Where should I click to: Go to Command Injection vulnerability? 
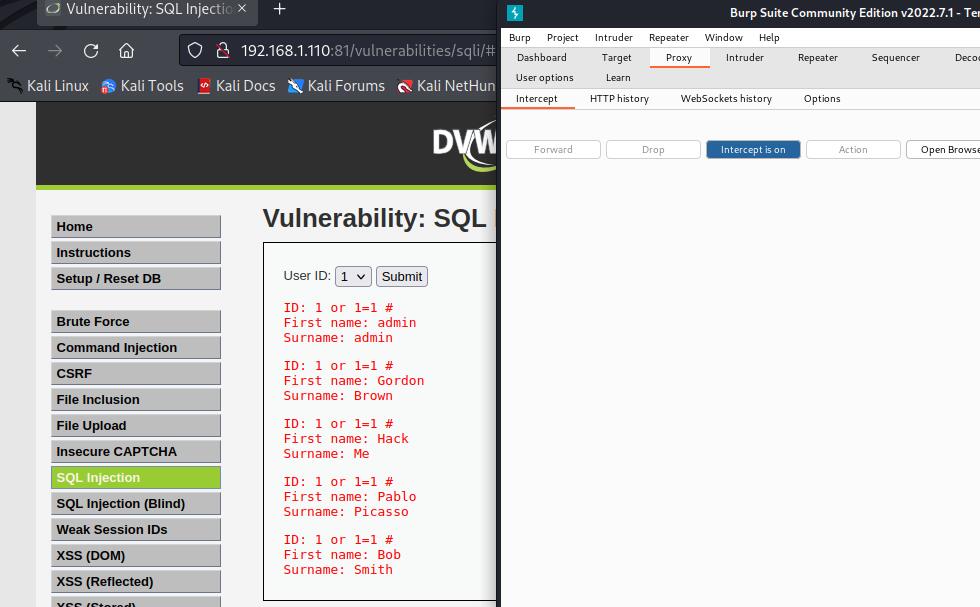tap(136, 348)
